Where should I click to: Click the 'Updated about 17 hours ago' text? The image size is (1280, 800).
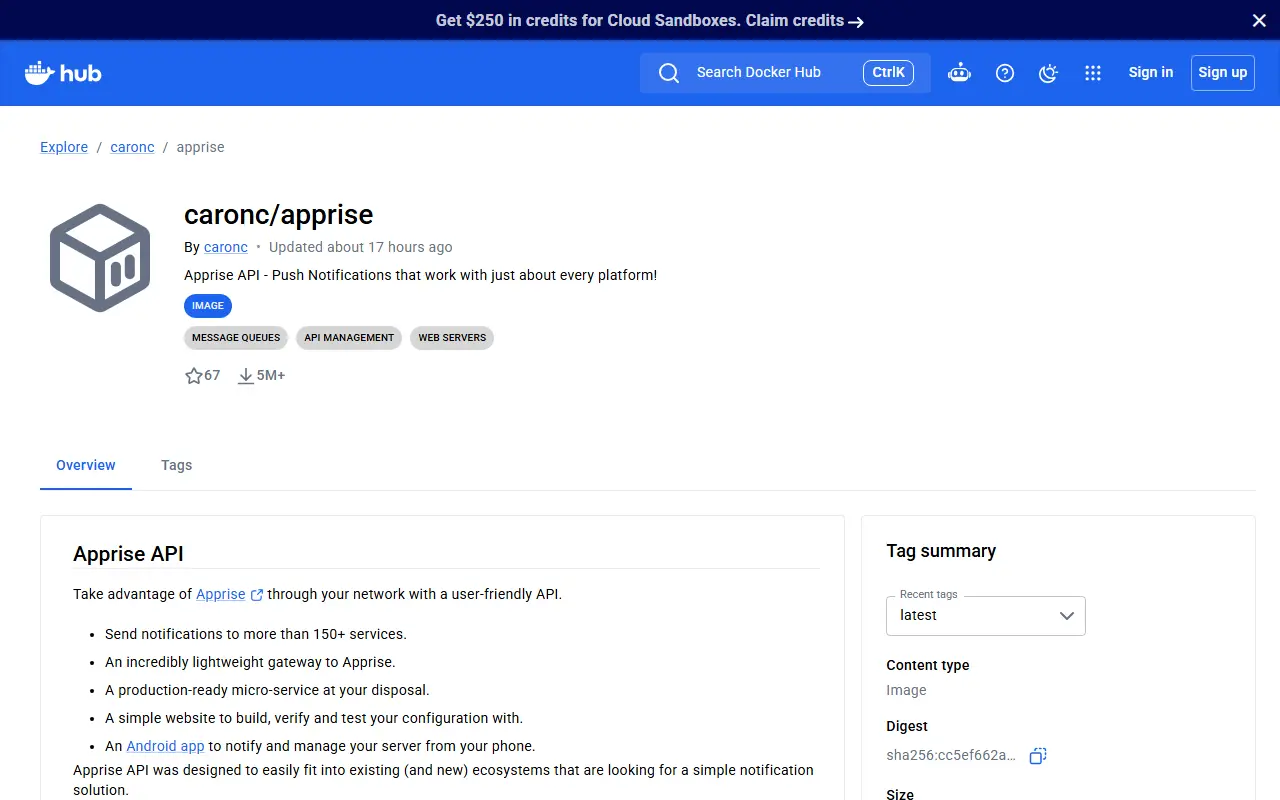(x=361, y=247)
